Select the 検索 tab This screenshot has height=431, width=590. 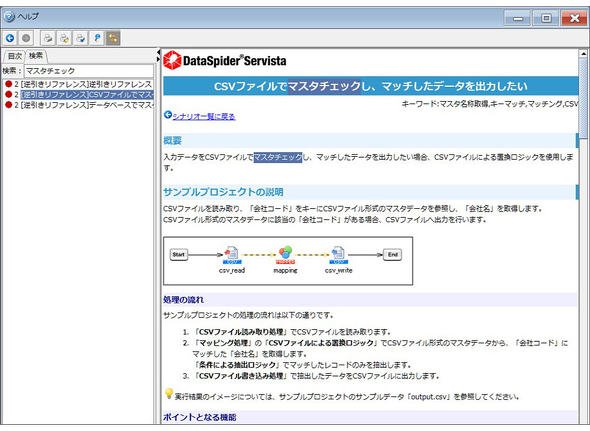36,56
